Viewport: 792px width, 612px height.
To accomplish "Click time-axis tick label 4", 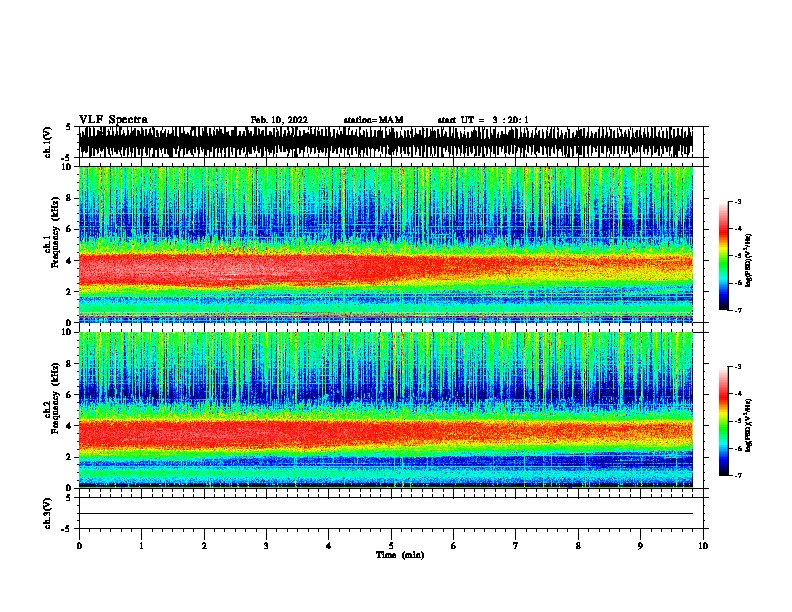I will point(329,545).
